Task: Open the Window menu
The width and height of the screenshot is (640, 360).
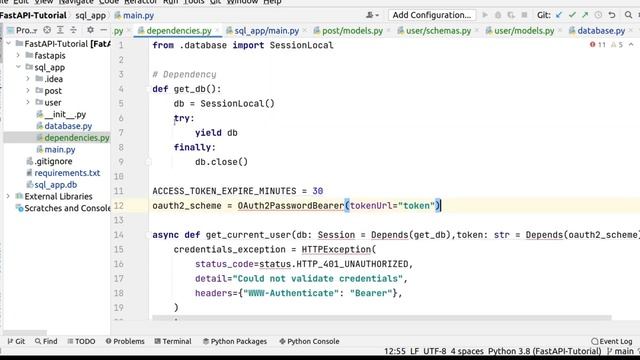Action: coord(242,2)
